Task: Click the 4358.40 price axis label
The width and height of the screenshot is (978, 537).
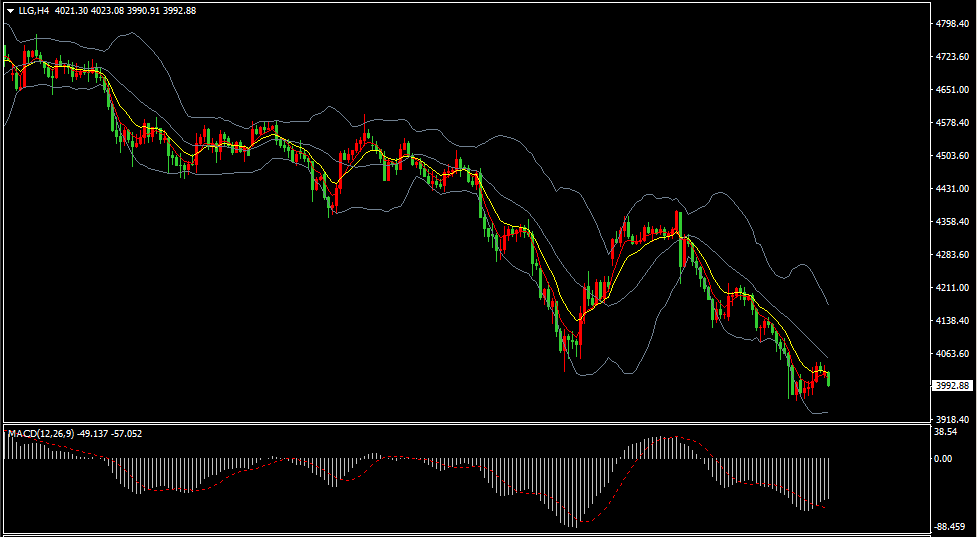Action: click(952, 221)
